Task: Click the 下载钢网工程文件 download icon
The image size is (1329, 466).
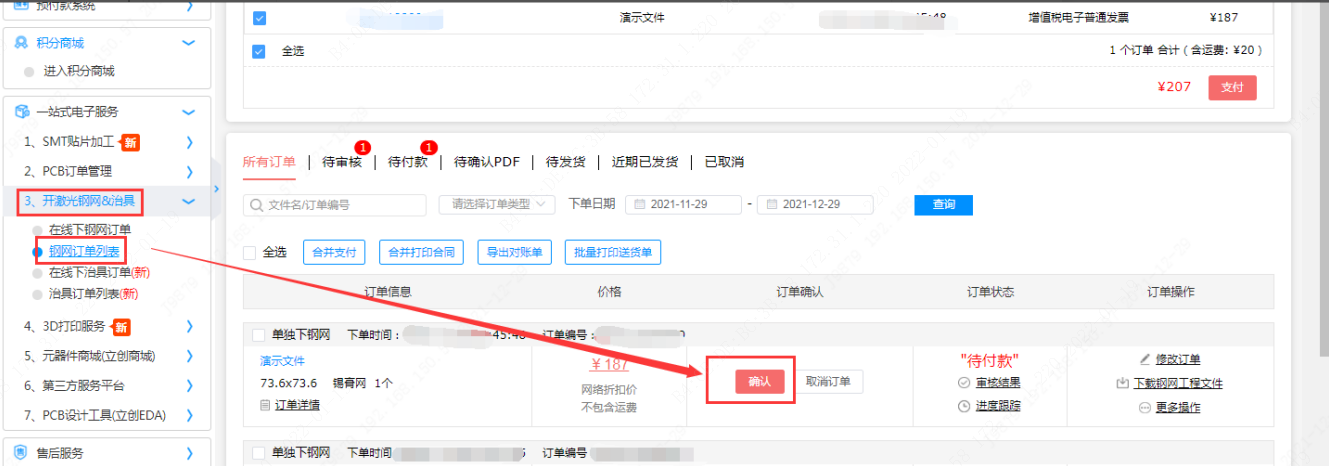Action: 1123,383
